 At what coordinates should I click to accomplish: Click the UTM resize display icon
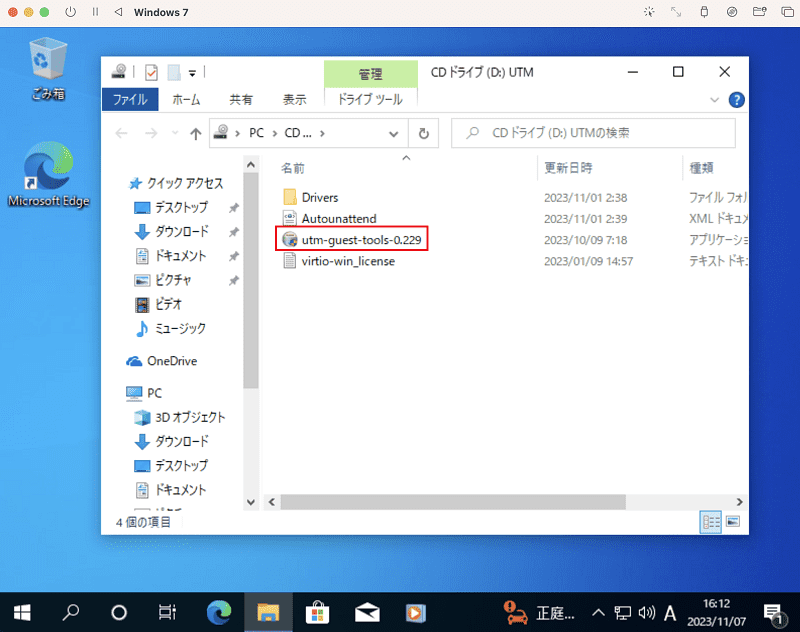676,12
